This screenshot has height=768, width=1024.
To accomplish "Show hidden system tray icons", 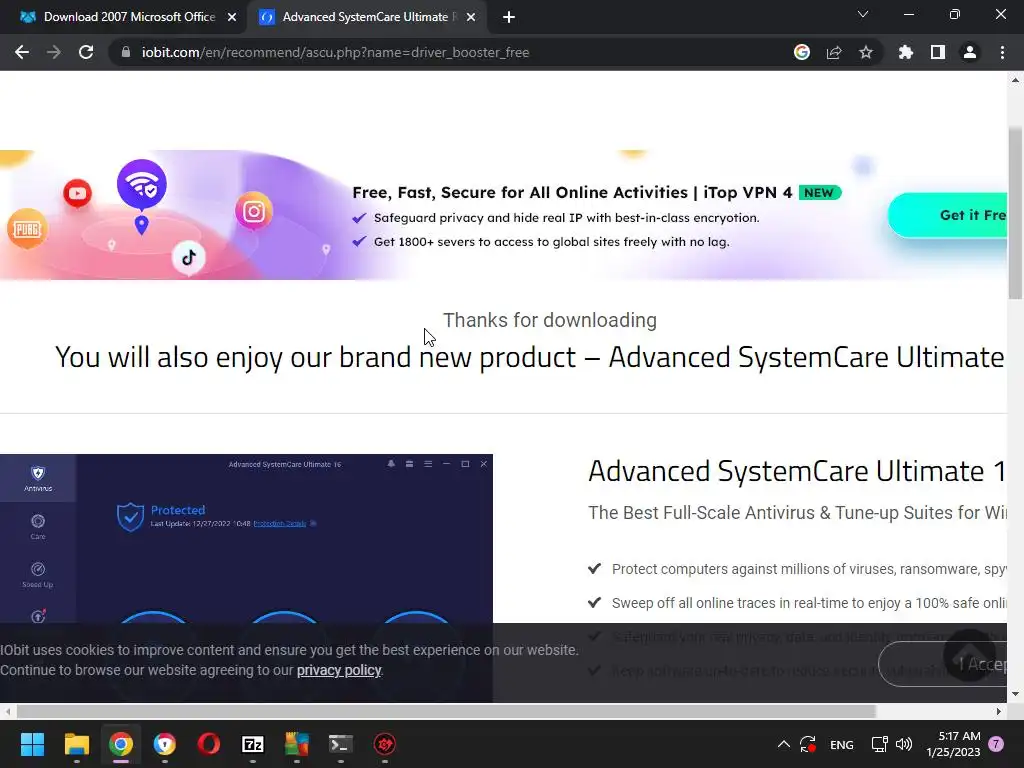I will 784,744.
